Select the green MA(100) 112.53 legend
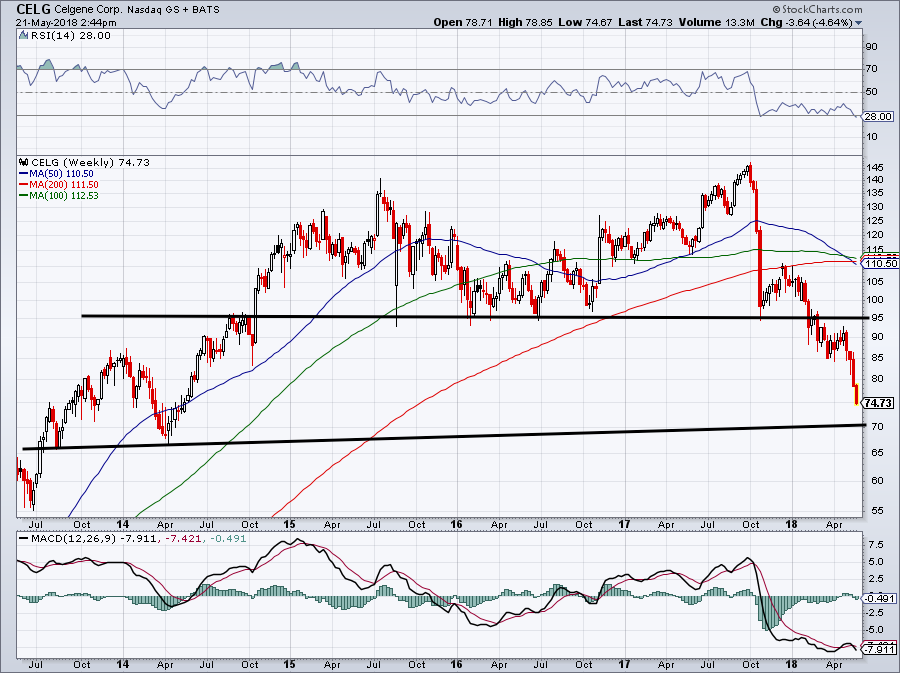 point(58,195)
